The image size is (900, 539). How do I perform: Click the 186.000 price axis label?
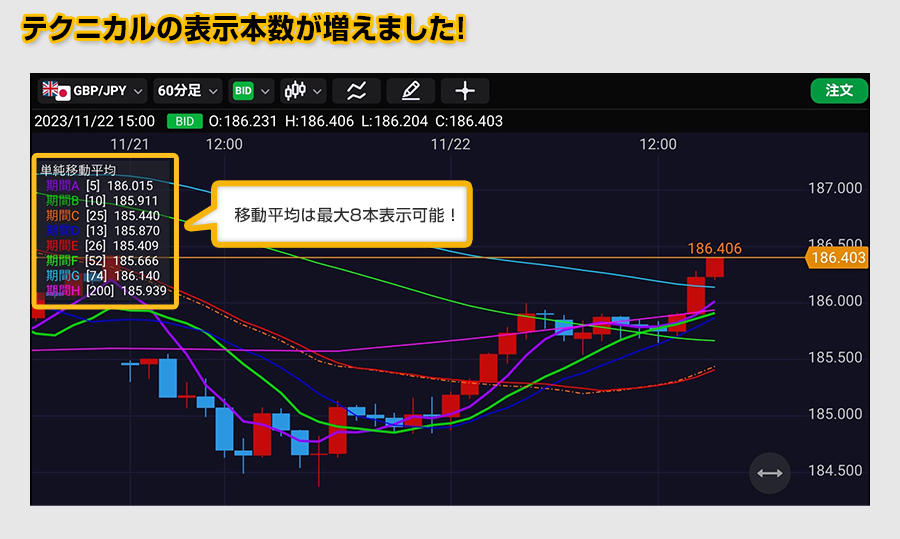tap(835, 301)
